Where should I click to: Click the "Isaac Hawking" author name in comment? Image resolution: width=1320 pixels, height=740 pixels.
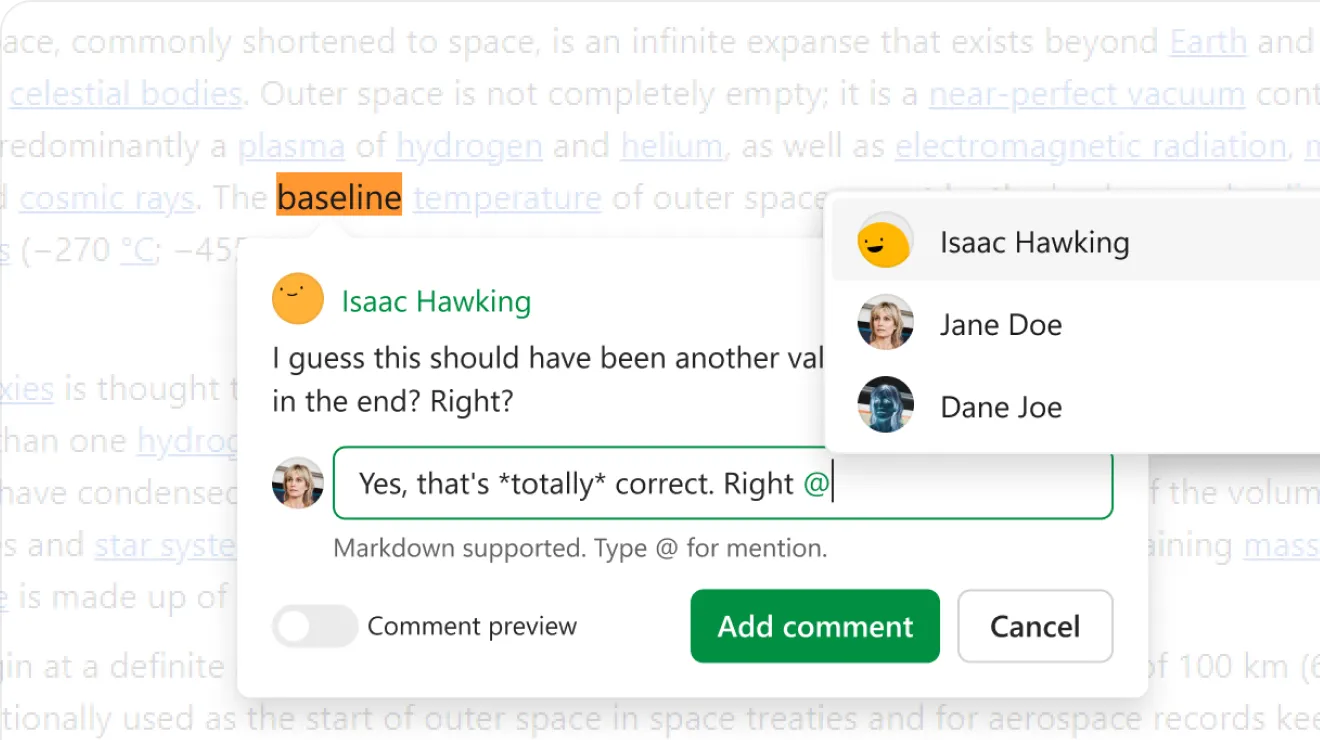(x=436, y=301)
